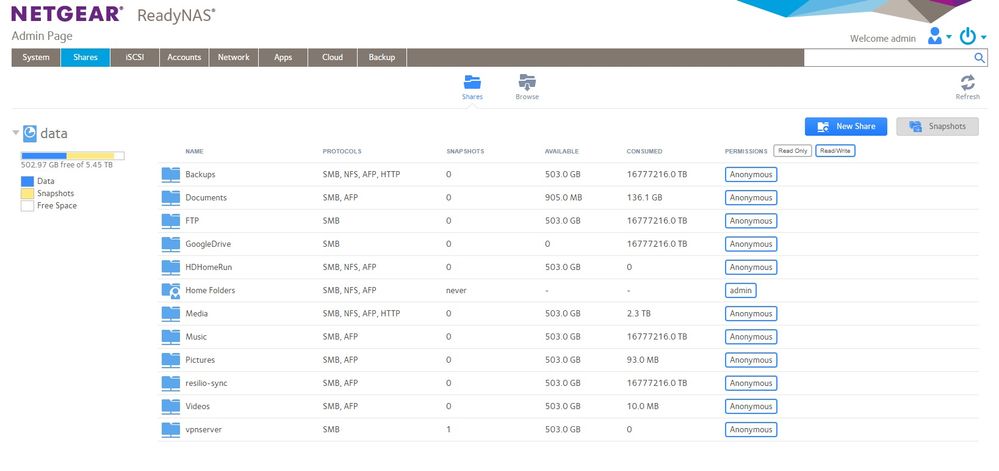Click the data volume disk icon
Image resolution: width=999 pixels, height=471 pixels.
click(x=30, y=132)
